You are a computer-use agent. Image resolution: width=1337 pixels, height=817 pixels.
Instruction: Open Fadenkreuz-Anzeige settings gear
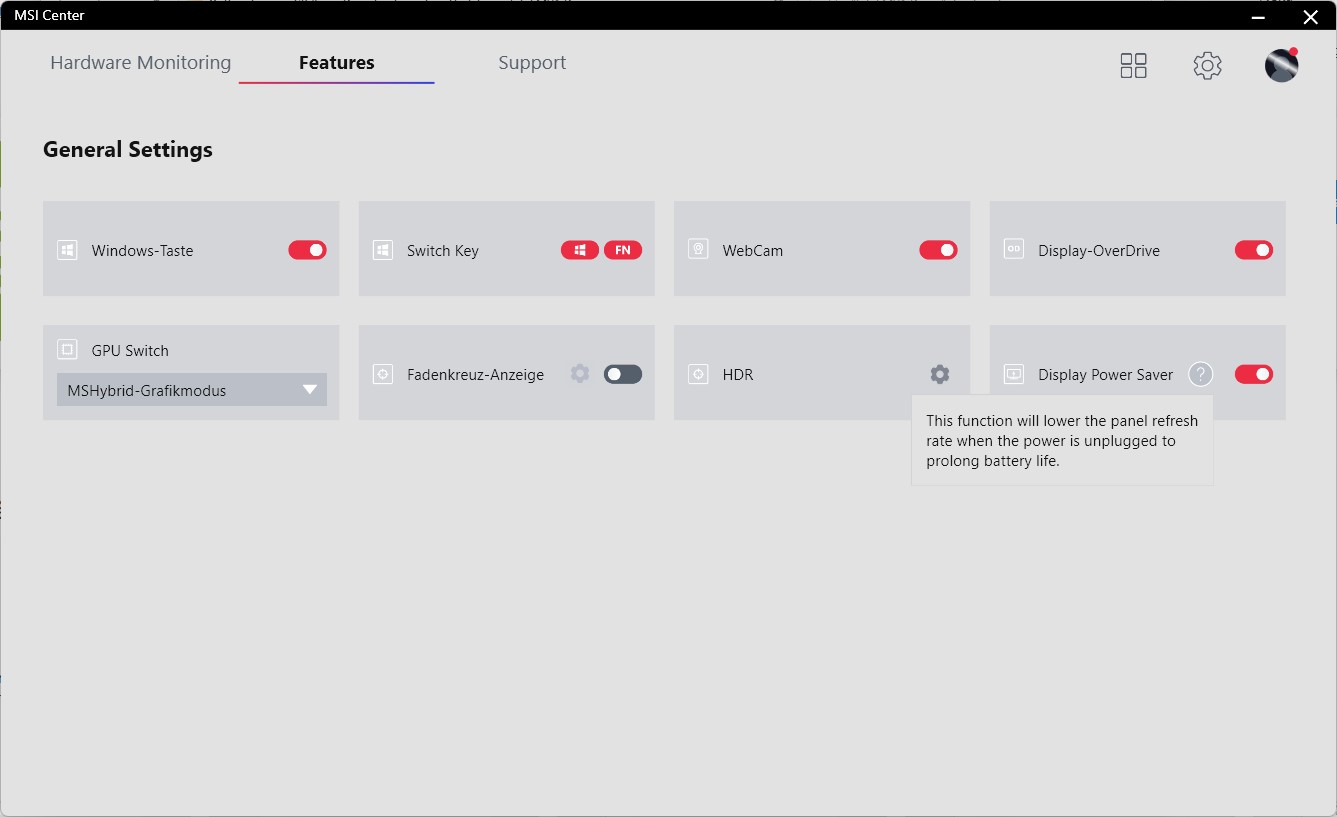coord(580,374)
